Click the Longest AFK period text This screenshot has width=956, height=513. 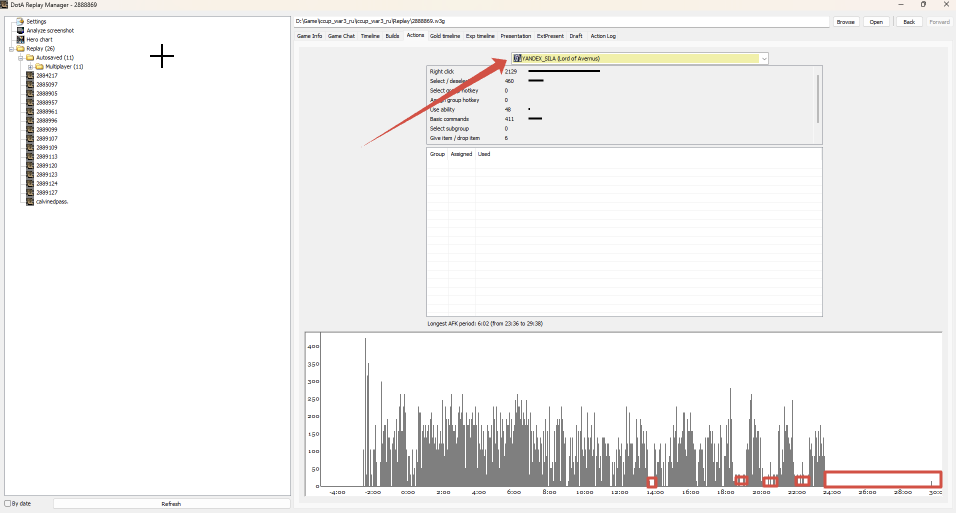485,324
